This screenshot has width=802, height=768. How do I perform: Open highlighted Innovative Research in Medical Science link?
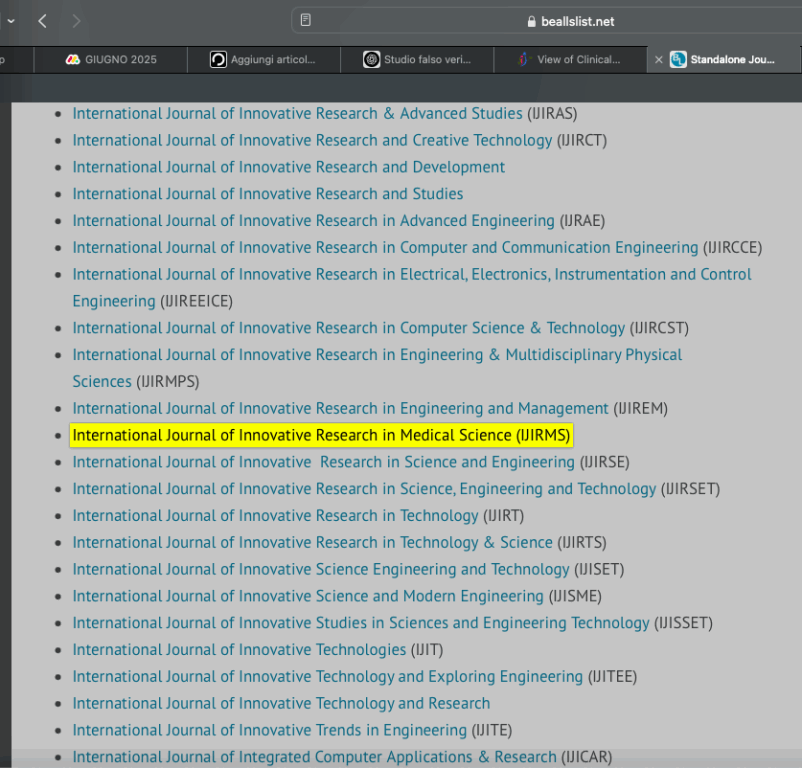(321, 435)
